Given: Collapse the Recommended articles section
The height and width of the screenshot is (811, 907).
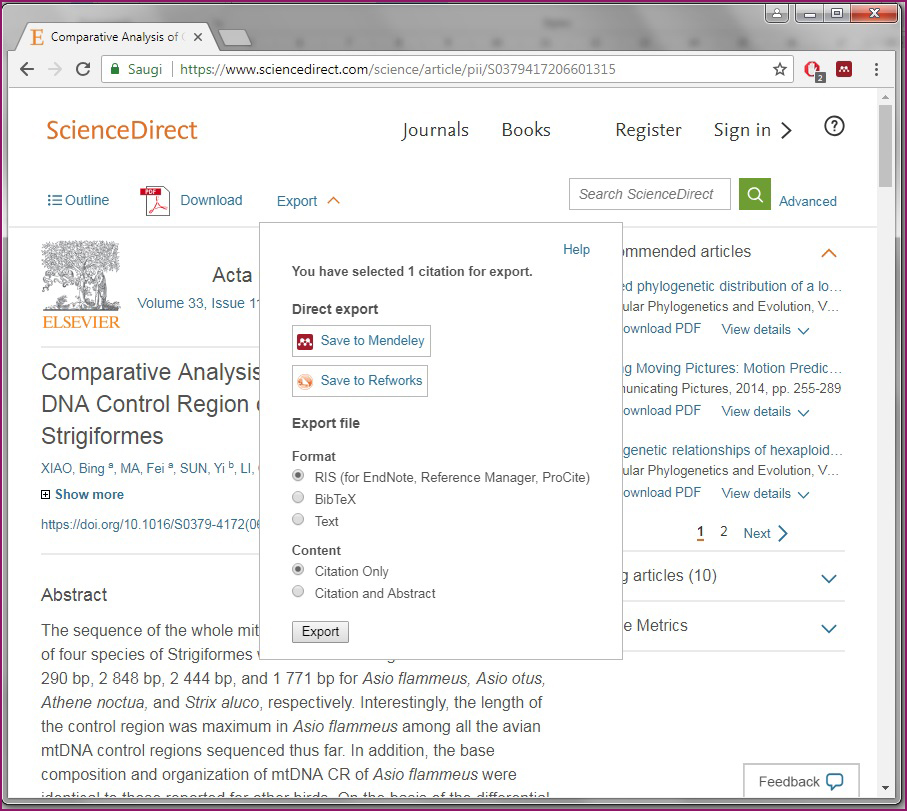Looking at the screenshot, I should pyautogui.click(x=828, y=252).
